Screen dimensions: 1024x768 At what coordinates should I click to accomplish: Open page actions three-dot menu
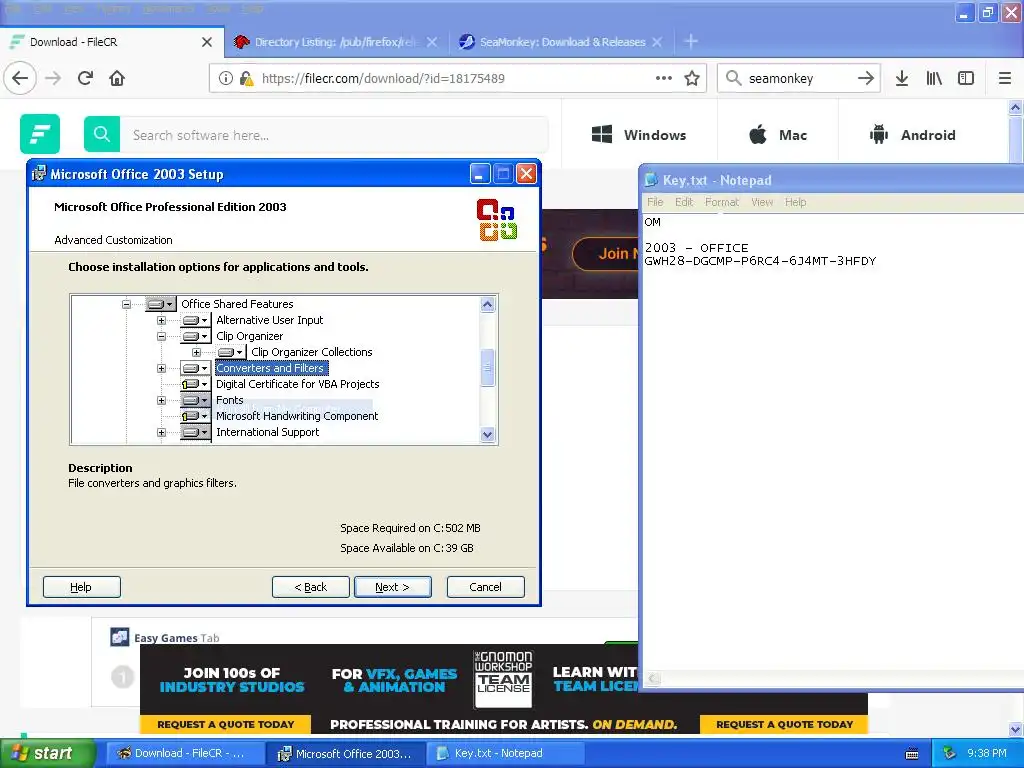(664, 78)
